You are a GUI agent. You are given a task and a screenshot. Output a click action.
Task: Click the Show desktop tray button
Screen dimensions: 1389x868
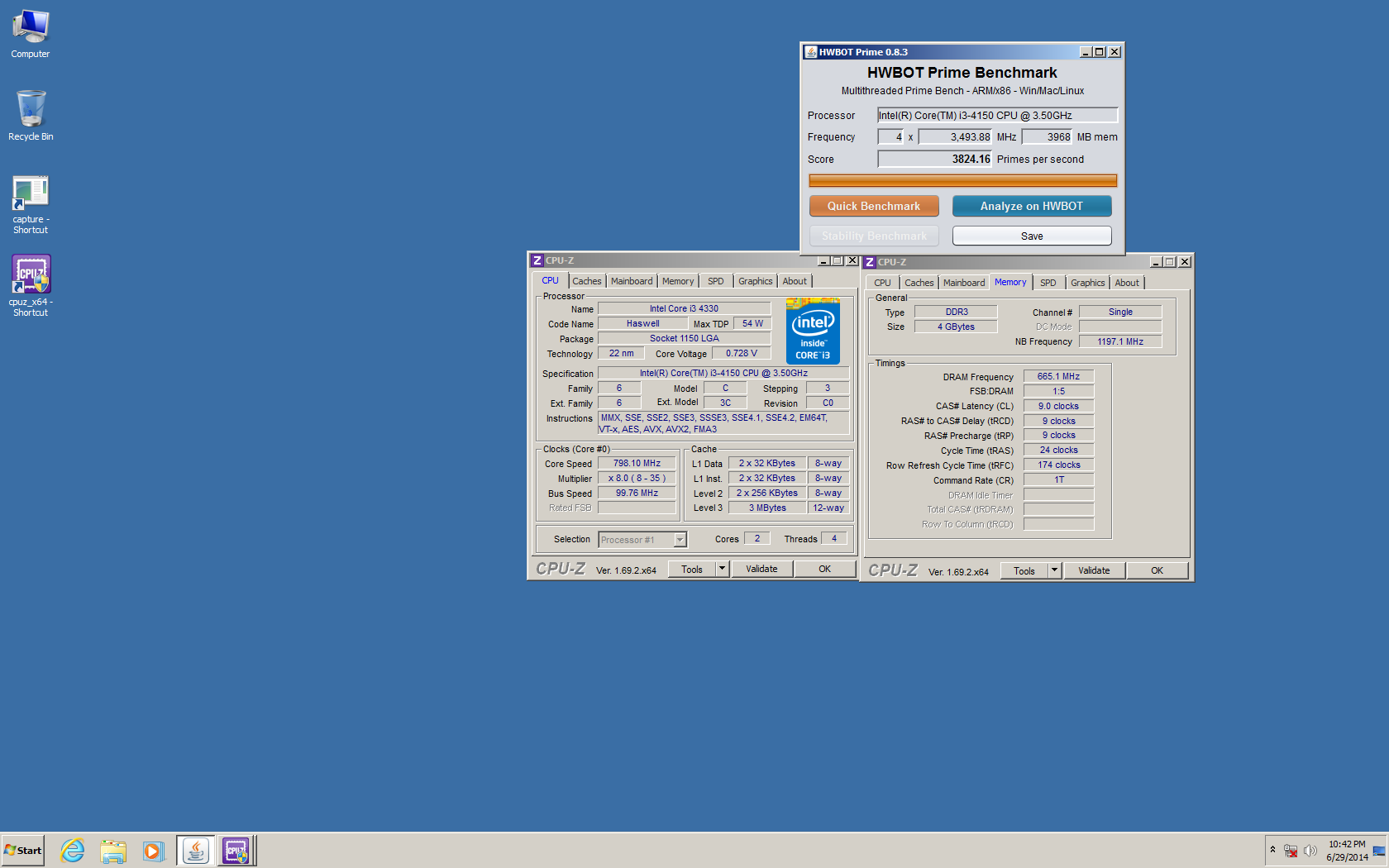coord(1379,851)
